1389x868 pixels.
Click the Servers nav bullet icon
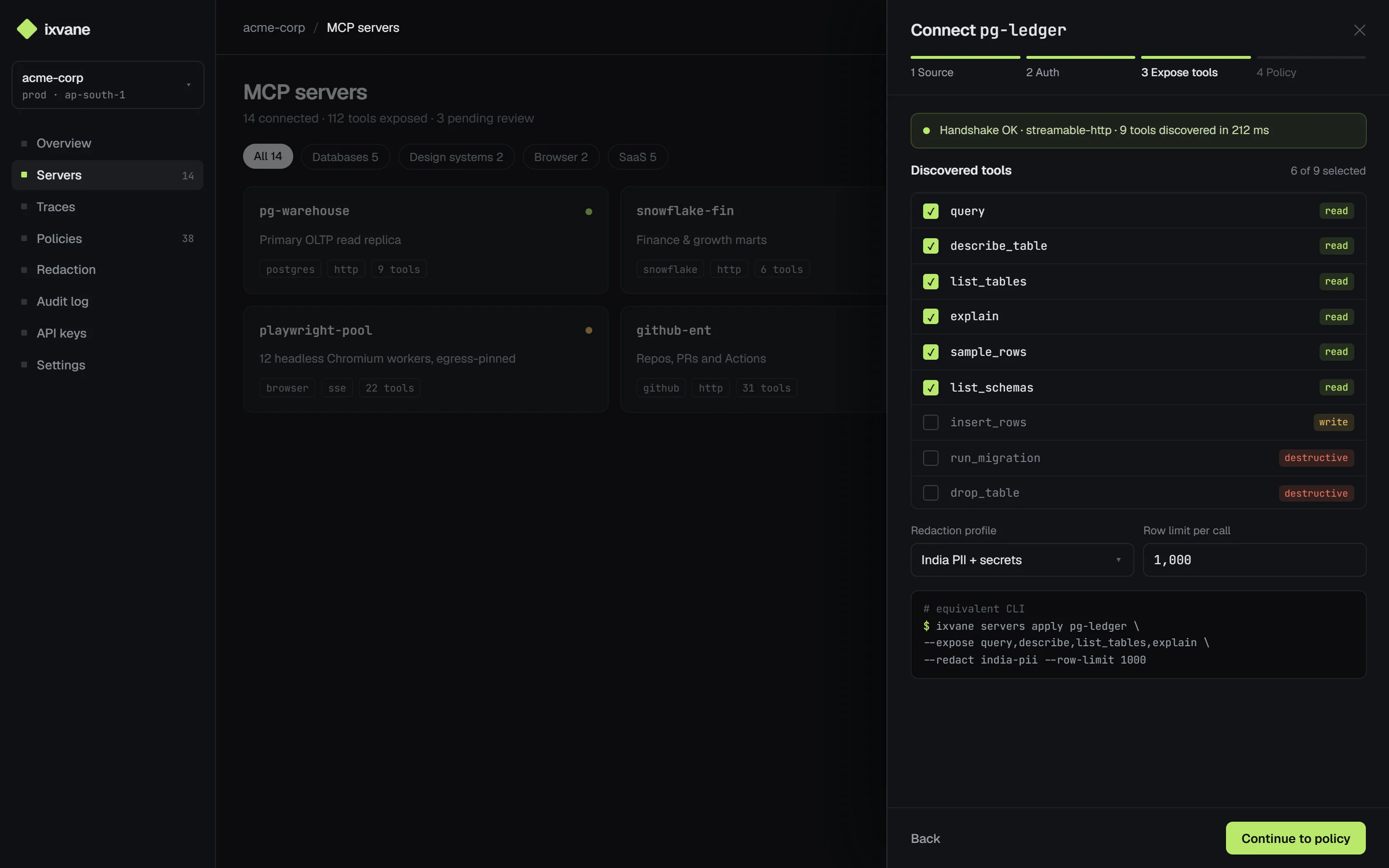[x=24, y=175]
